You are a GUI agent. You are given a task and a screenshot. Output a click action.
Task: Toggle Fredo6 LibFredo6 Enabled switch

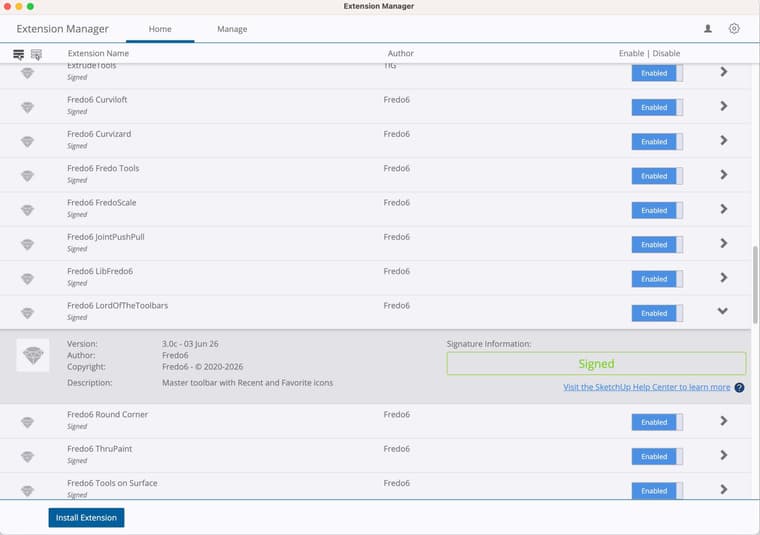click(x=657, y=279)
